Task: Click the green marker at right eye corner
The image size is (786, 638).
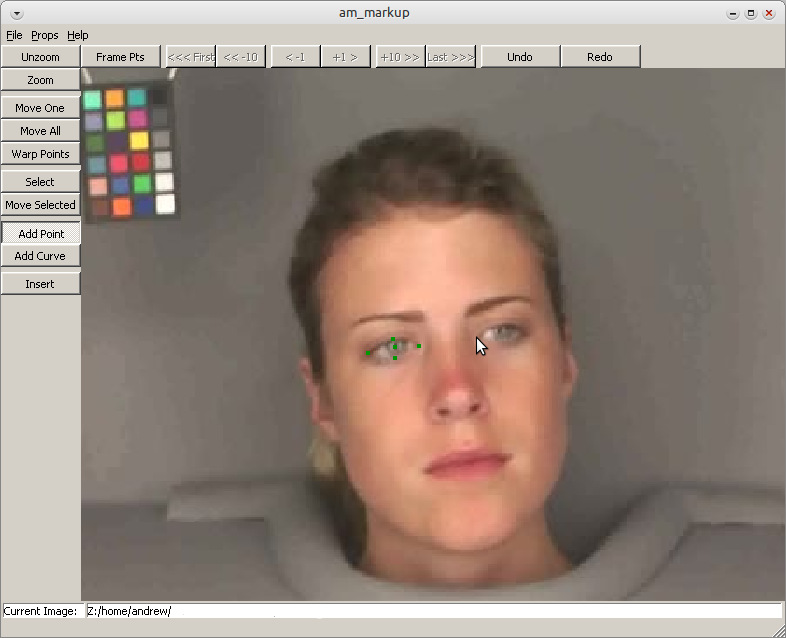Action: pos(419,346)
